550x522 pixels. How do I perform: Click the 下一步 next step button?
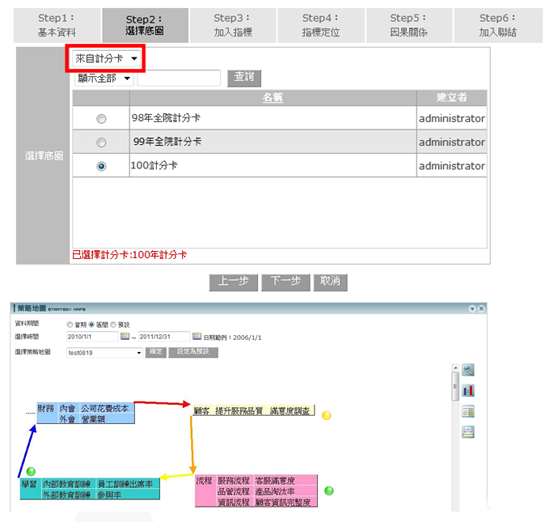coord(286,282)
